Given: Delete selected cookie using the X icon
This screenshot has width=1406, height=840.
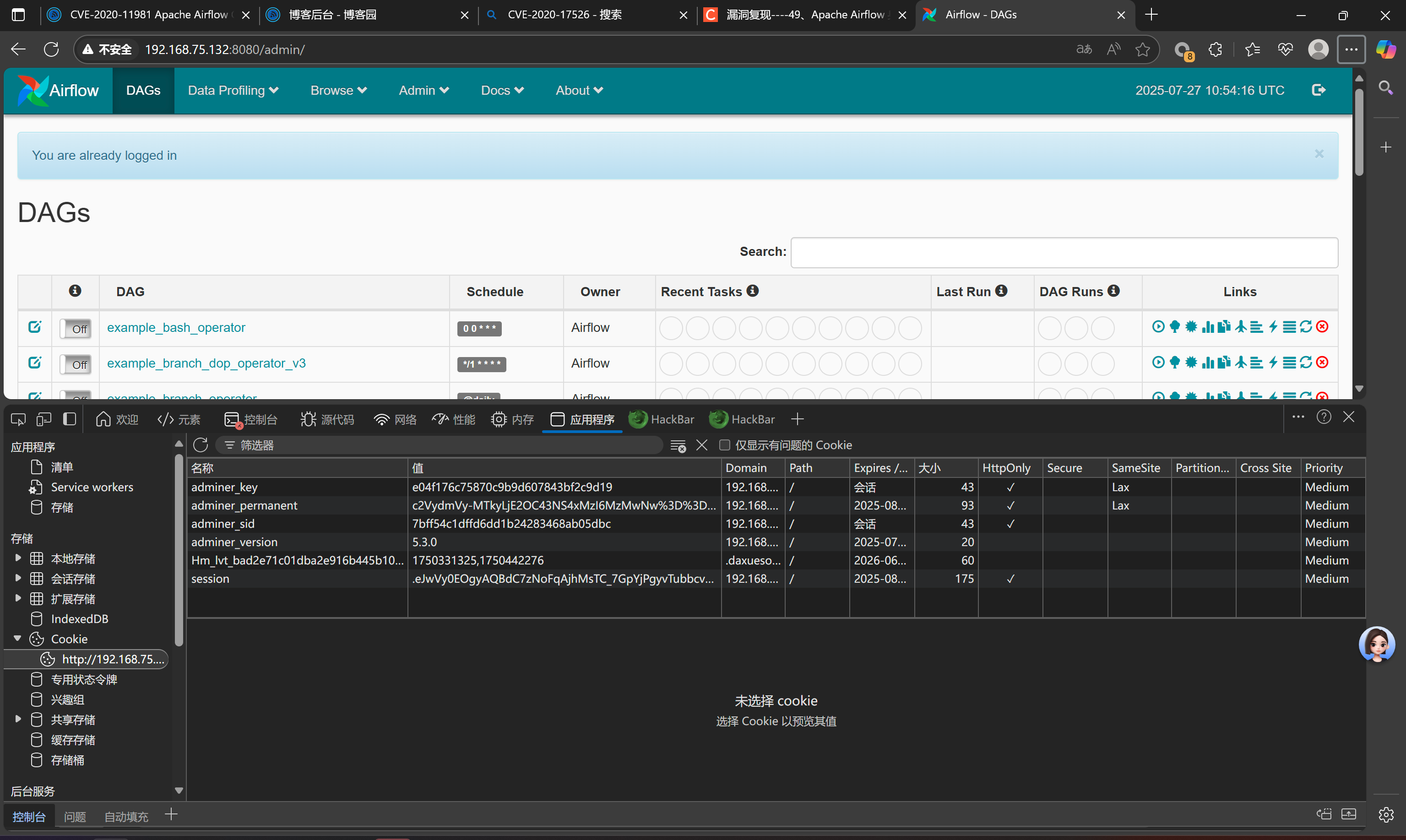Looking at the screenshot, I should 701,445.
